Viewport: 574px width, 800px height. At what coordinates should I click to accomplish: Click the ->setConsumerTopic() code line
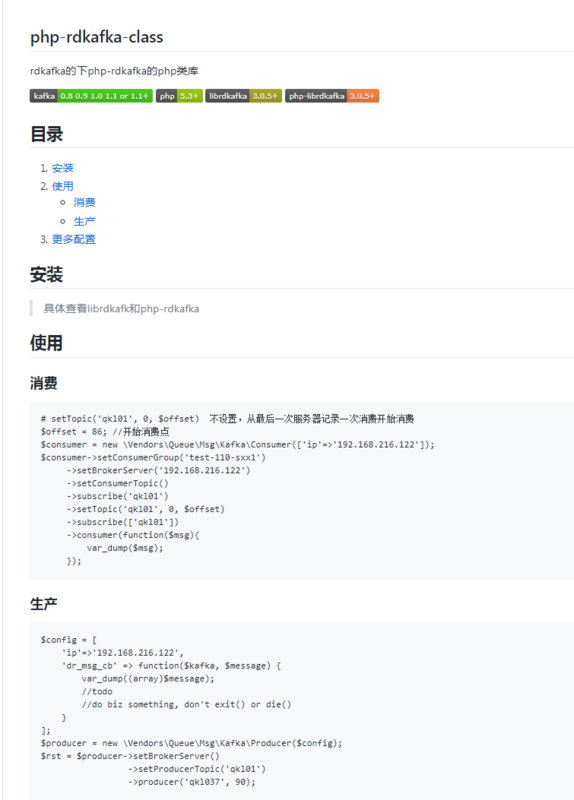[117, 483]
